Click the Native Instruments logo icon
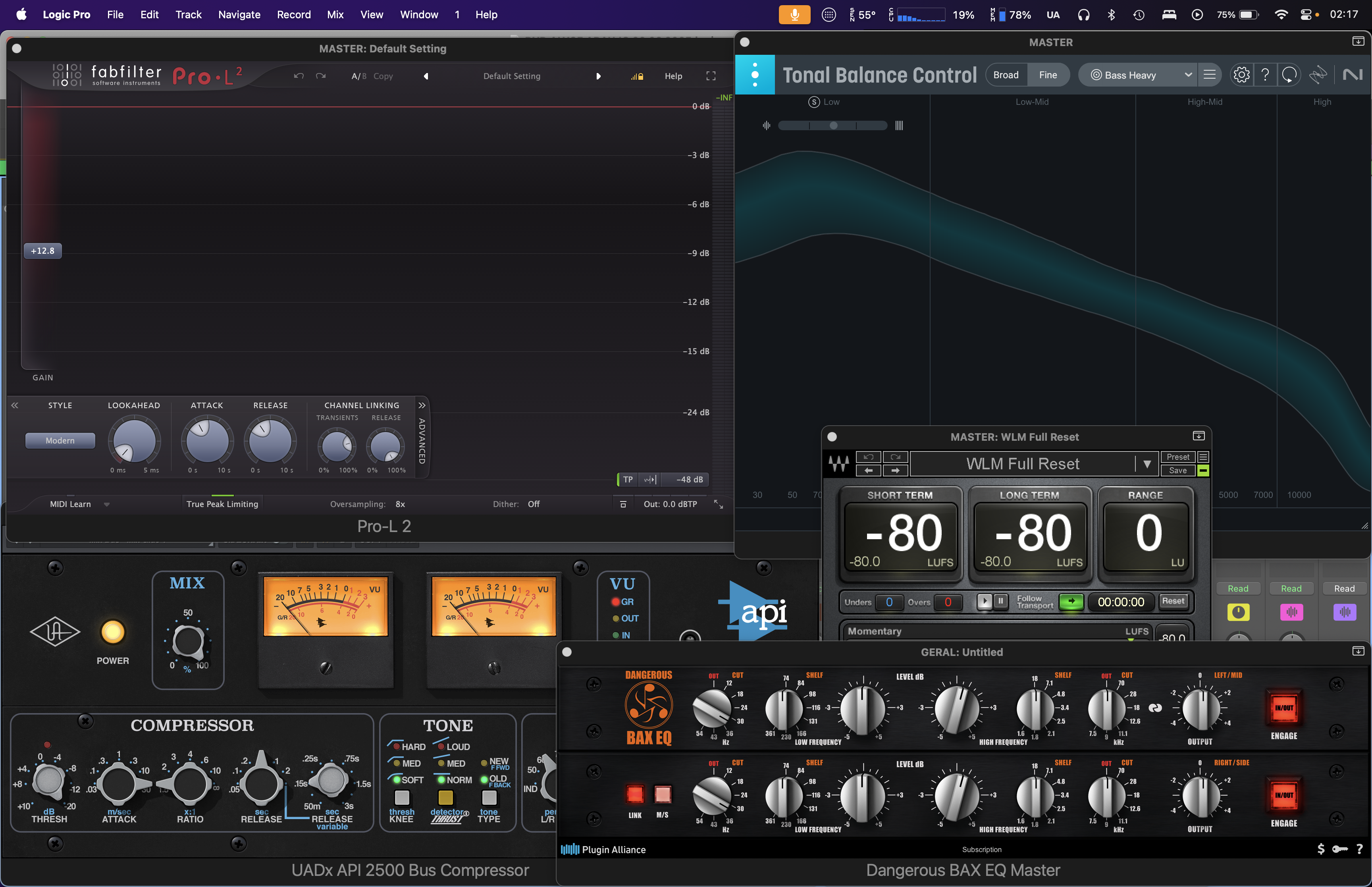This screenshot has width=1372, height=887. [1353, 75]
